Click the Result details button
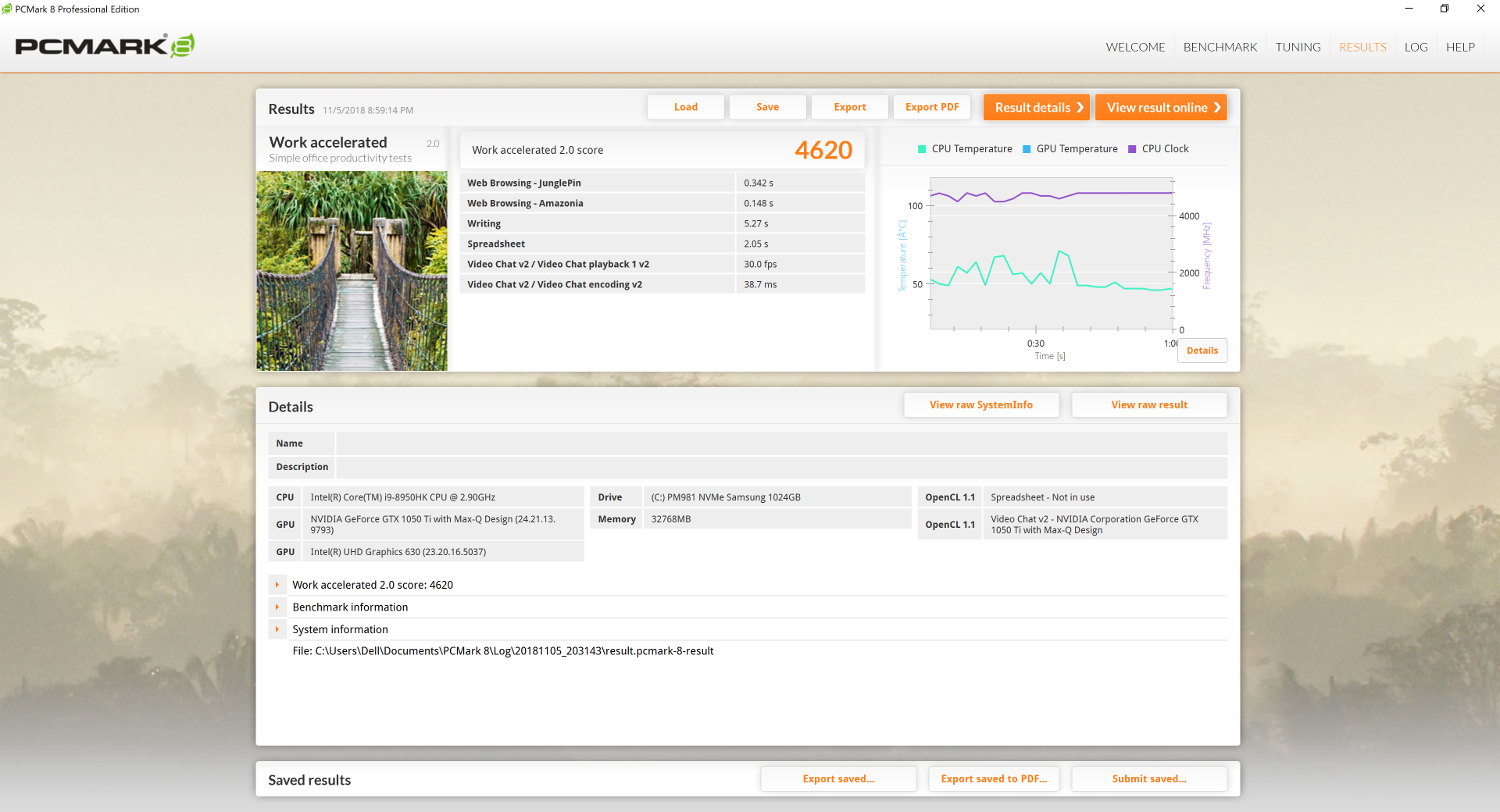 (x=1036, y=108)
